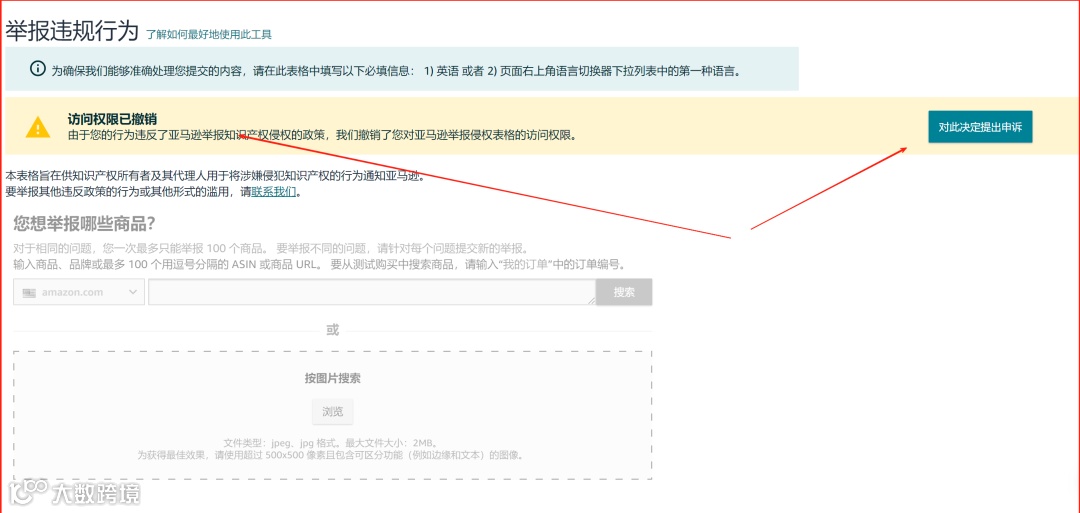
Task: Open the 联系我们 contact link
Action: (x=274, y=191)
